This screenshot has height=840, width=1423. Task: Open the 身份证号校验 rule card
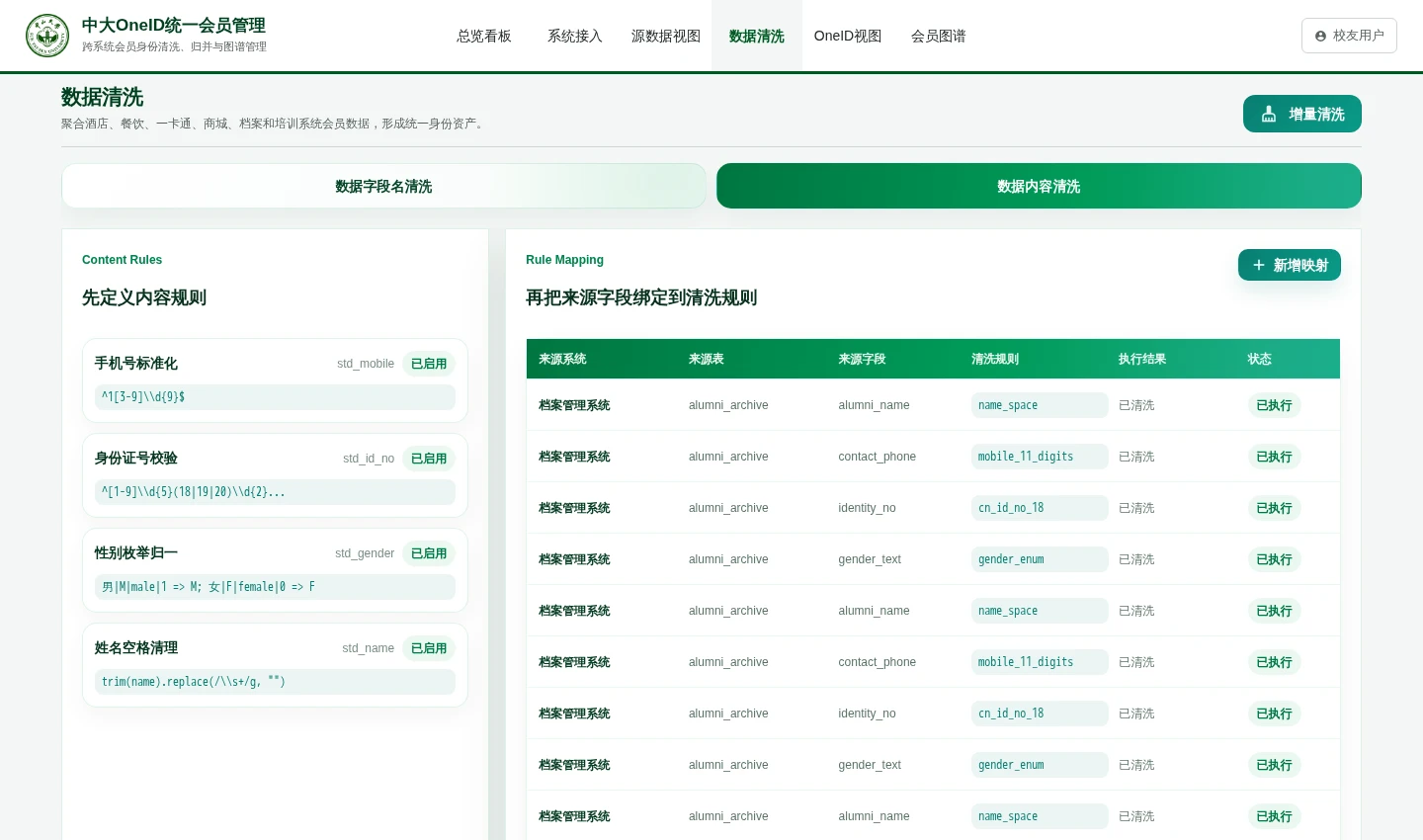point(275,475)
